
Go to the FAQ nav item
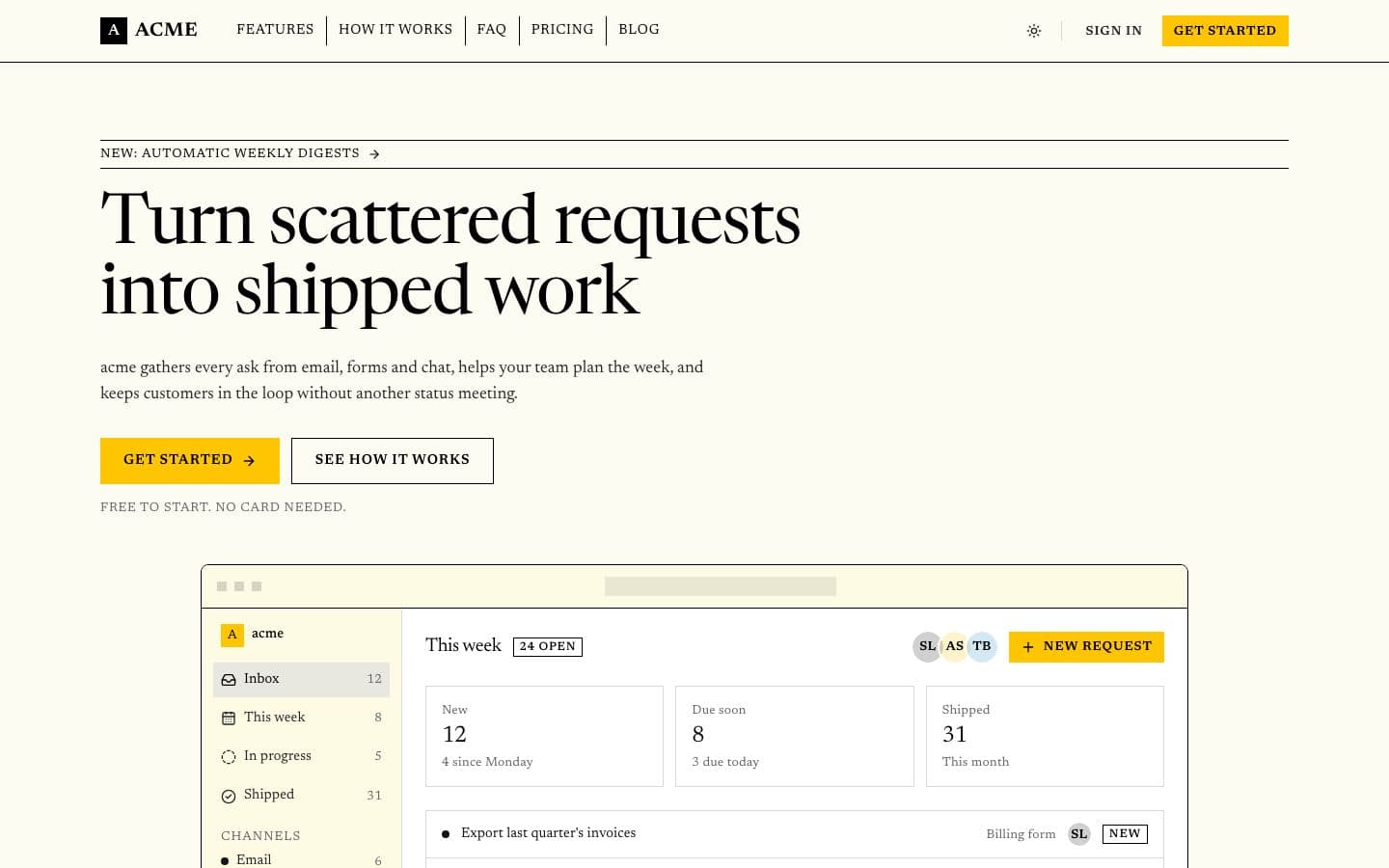[492, 30]
